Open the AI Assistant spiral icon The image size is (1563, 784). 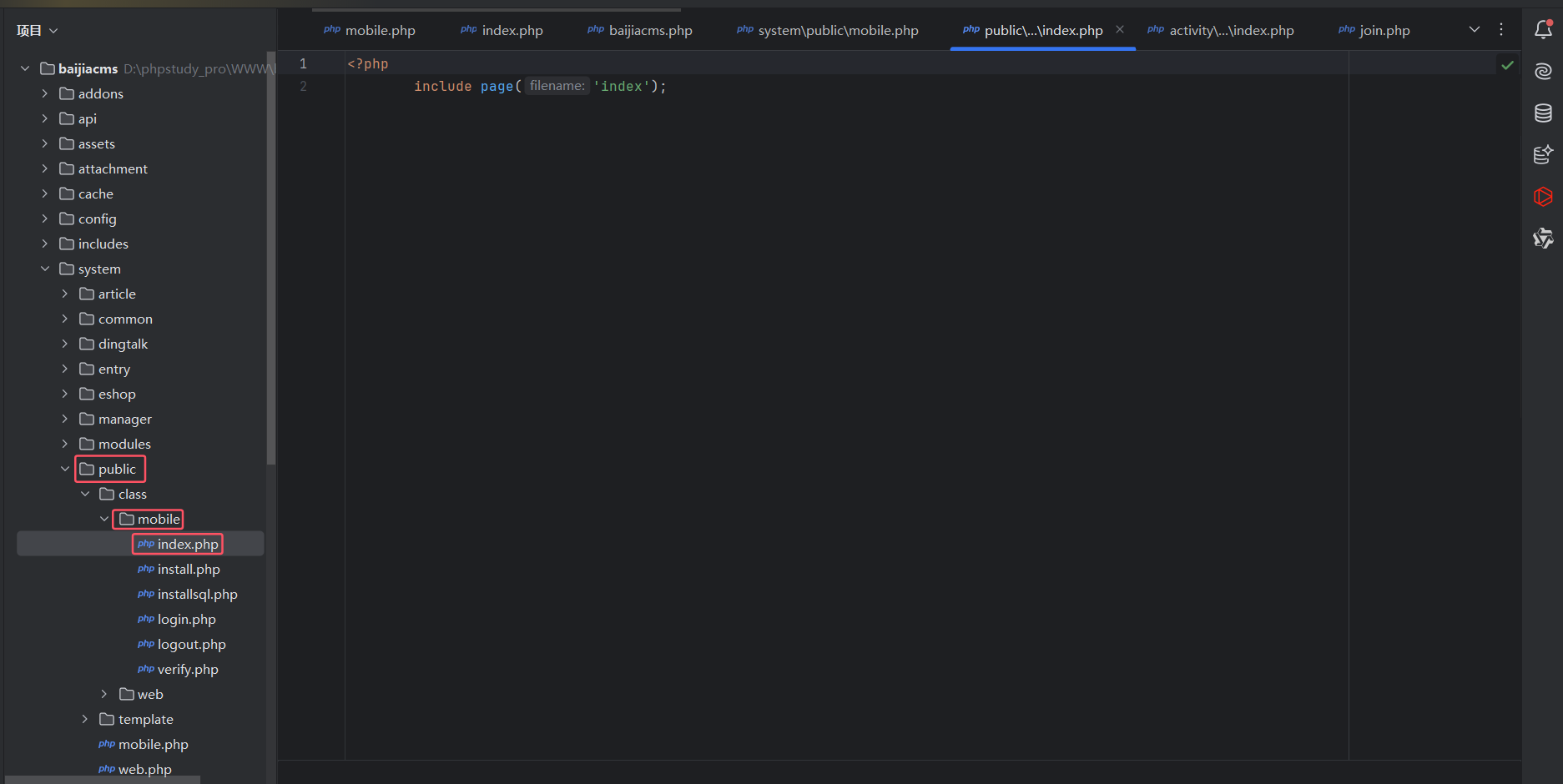click(x=1543, y=72)
